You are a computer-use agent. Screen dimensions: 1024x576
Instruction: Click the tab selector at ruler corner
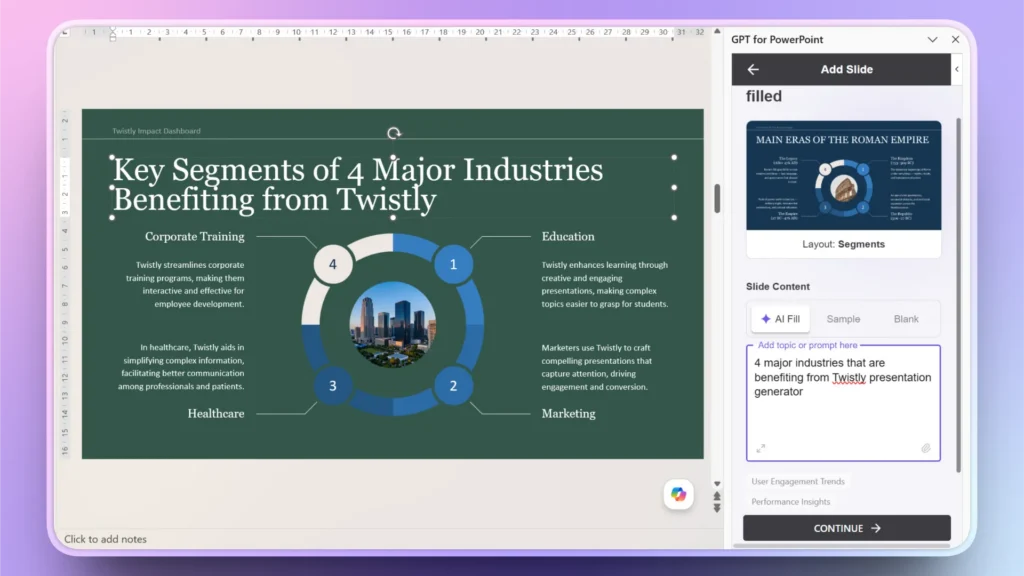(x=65, y=31)
